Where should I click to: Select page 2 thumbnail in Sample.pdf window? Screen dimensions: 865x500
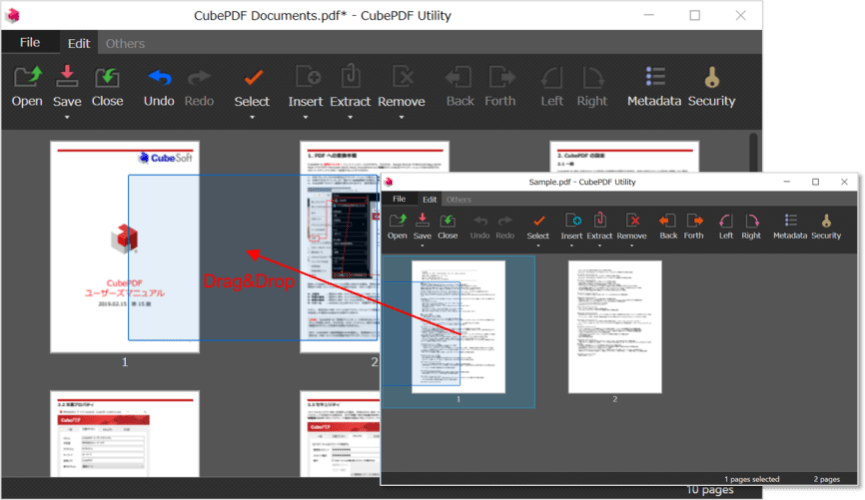coord(615,327)
